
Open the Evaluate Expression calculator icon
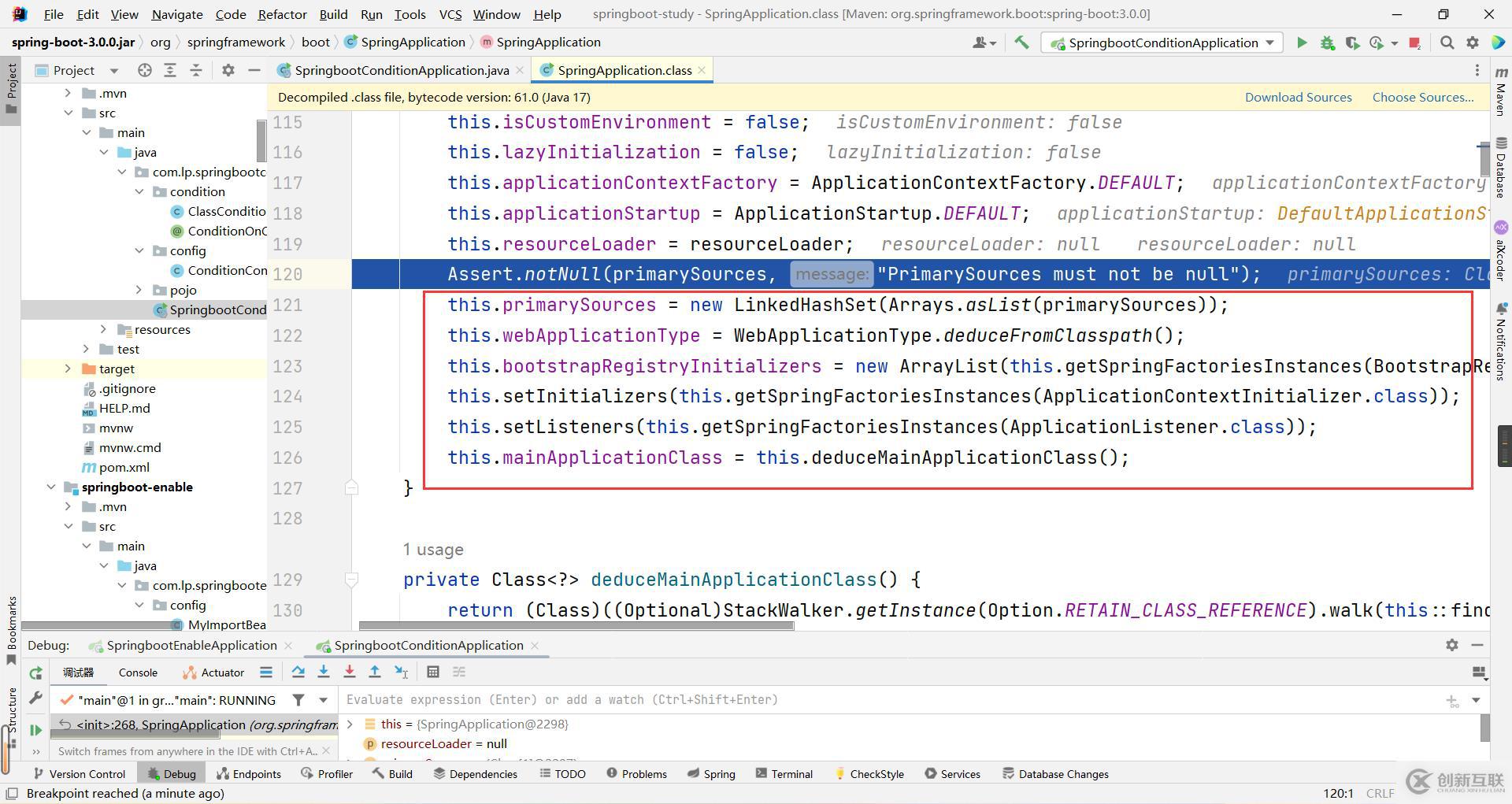[x=432, y=672]
